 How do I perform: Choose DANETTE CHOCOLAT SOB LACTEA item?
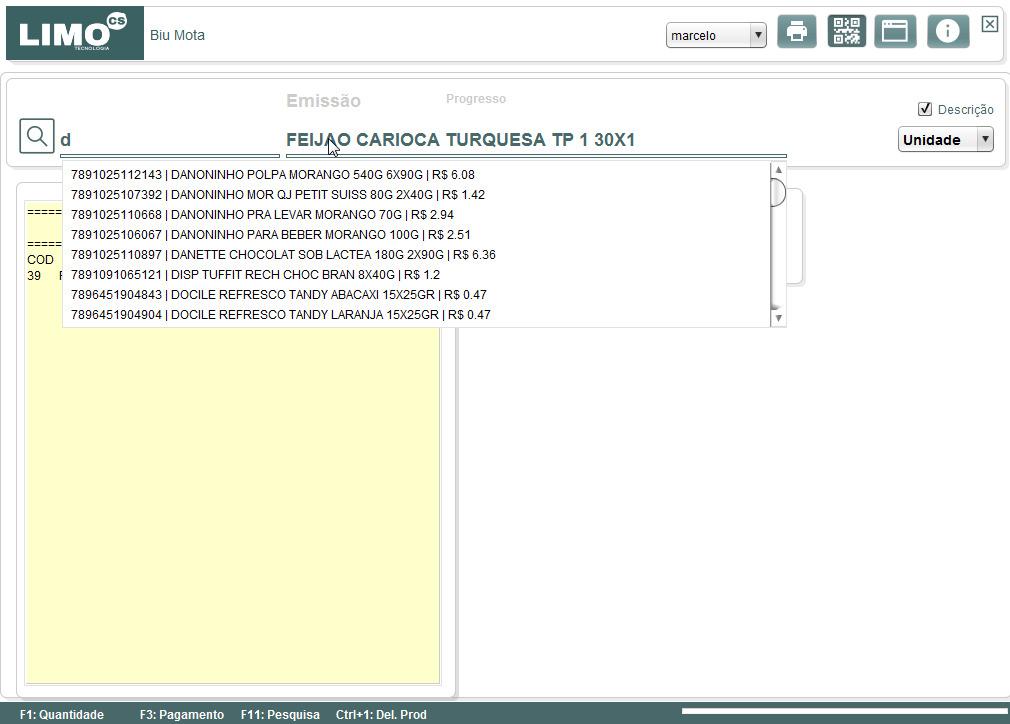tap(283, 254)
